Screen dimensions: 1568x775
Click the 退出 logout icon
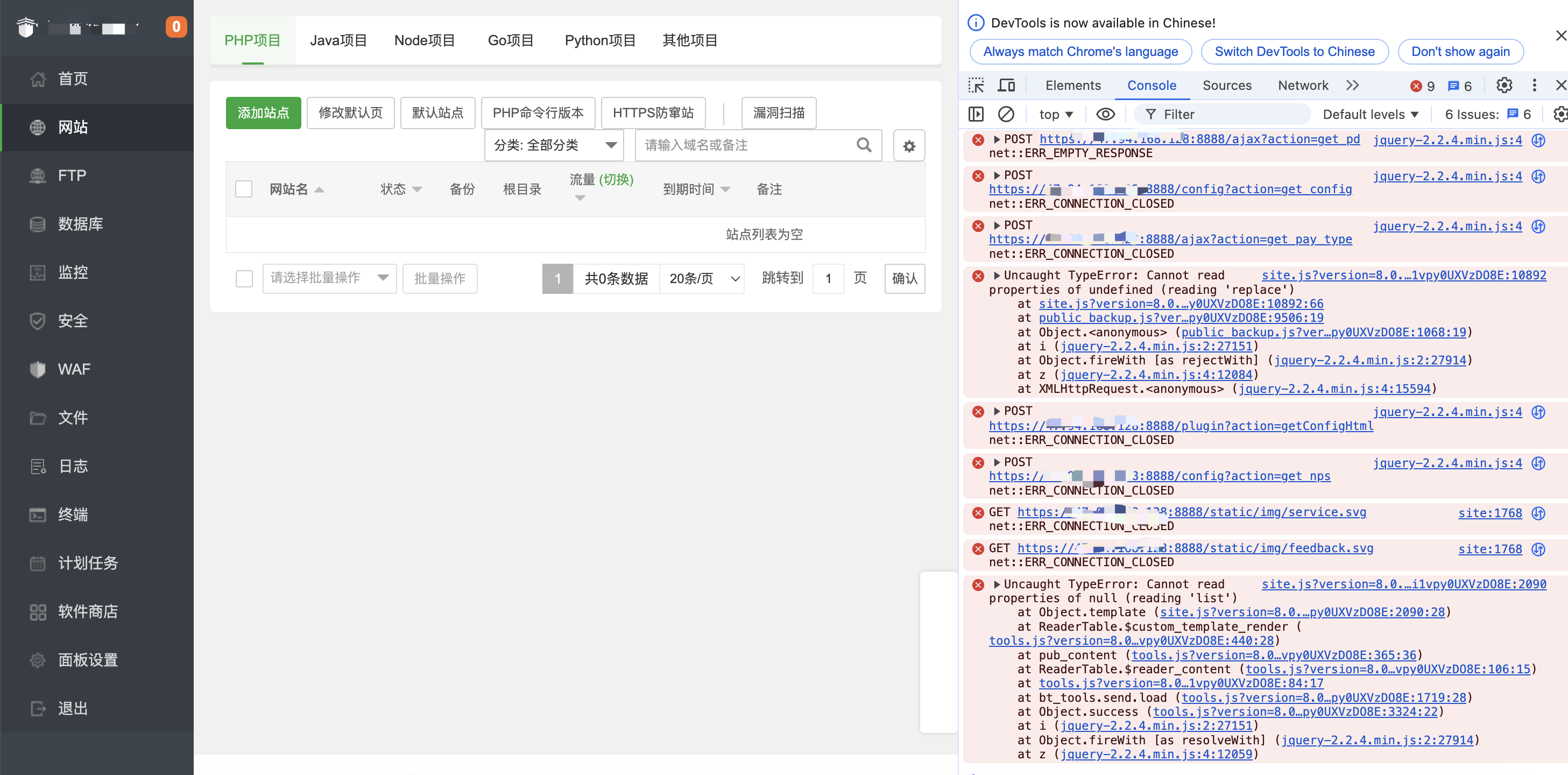click(x=38, y=709)
